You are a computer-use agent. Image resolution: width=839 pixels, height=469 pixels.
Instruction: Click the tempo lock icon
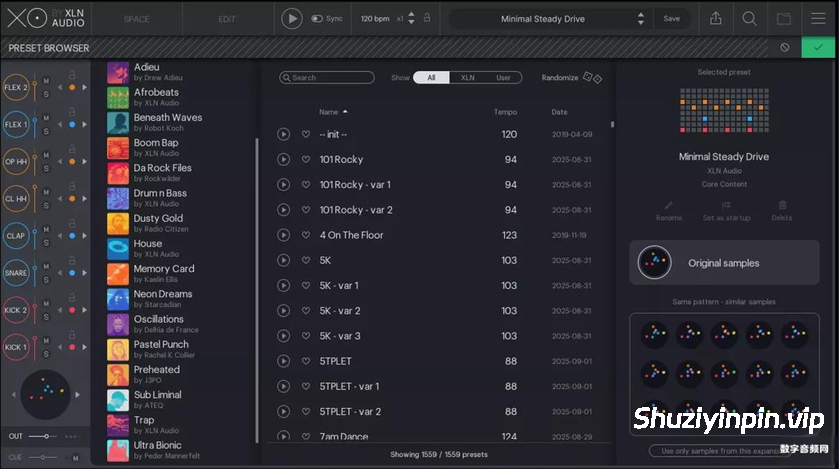(427, 18)
